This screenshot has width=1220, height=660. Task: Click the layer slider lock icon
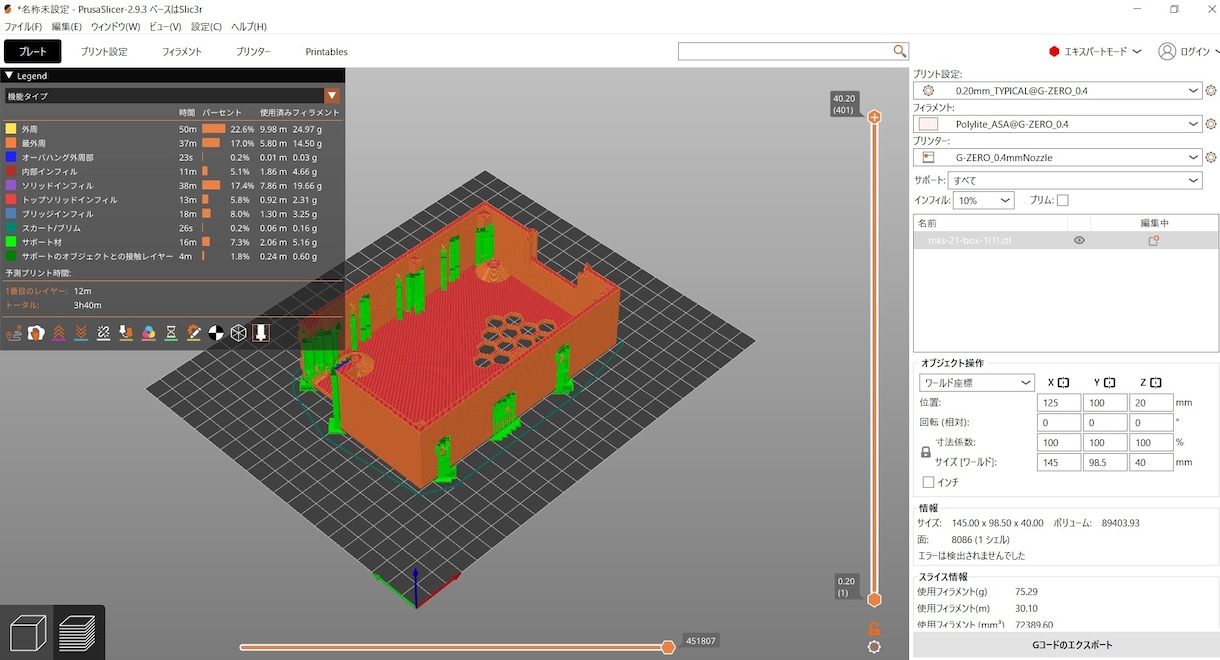[874, 629]
